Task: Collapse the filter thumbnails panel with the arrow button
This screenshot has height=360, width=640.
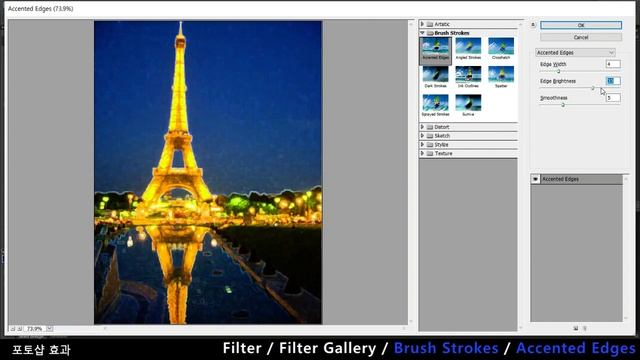Action: coord(533,25)
